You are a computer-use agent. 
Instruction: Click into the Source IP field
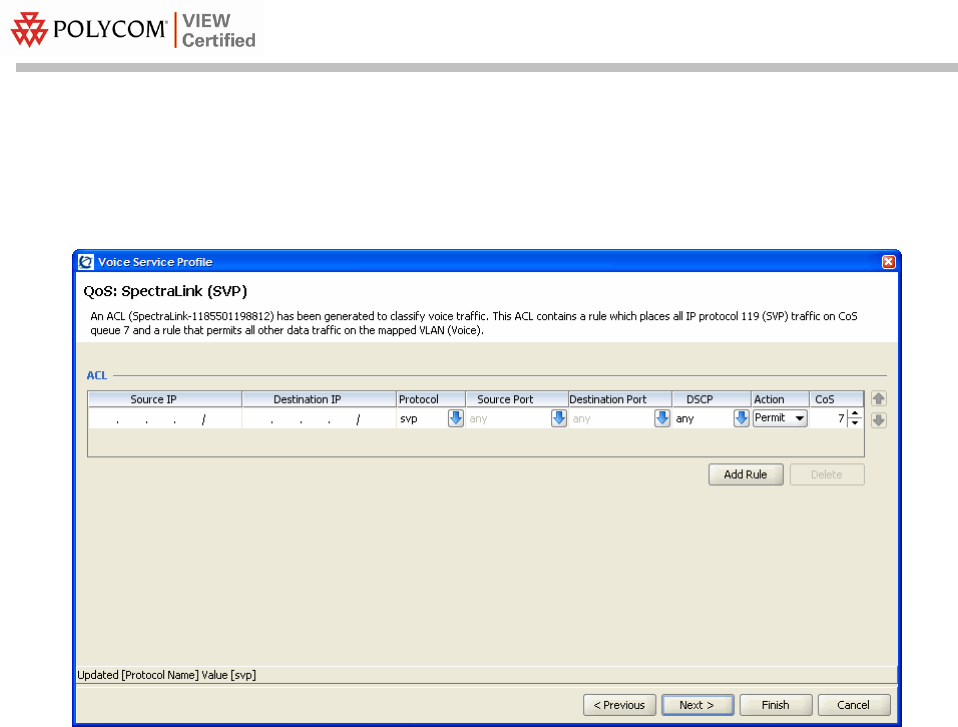(165, 418)
